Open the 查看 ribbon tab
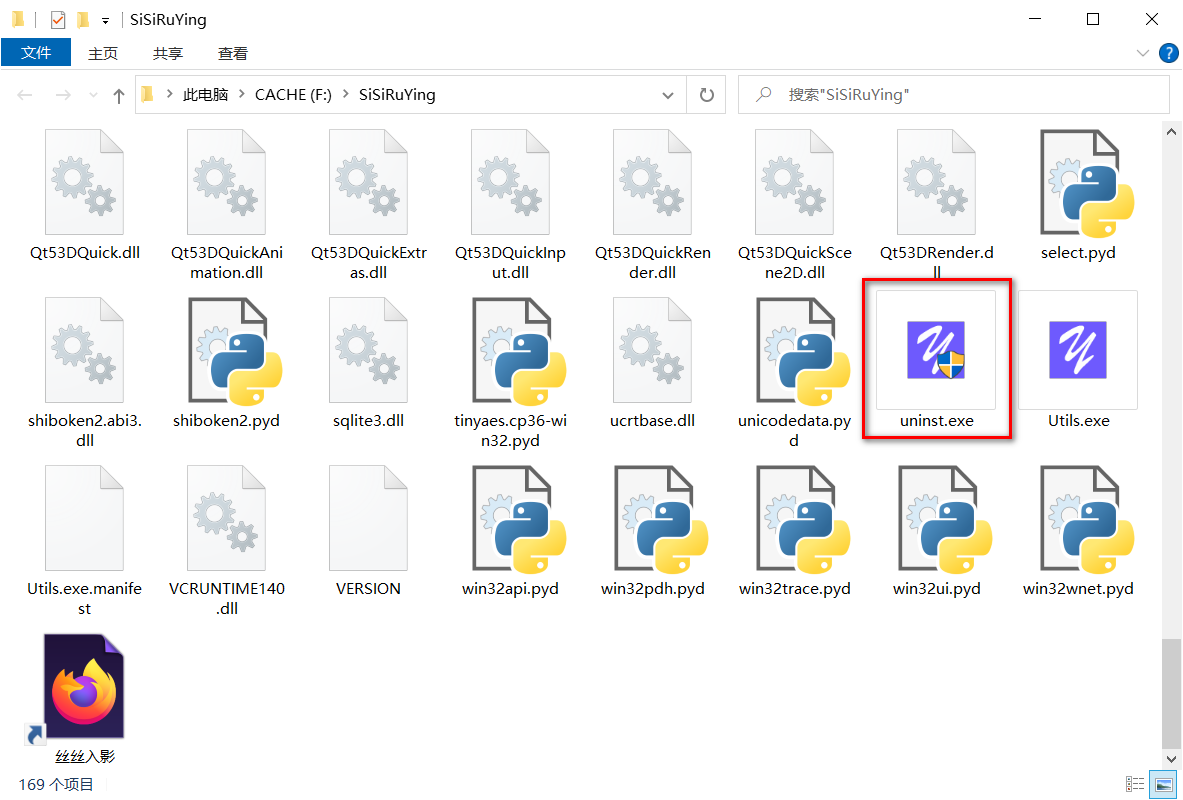The image size is (1183, 800). (x=233, y=53)
